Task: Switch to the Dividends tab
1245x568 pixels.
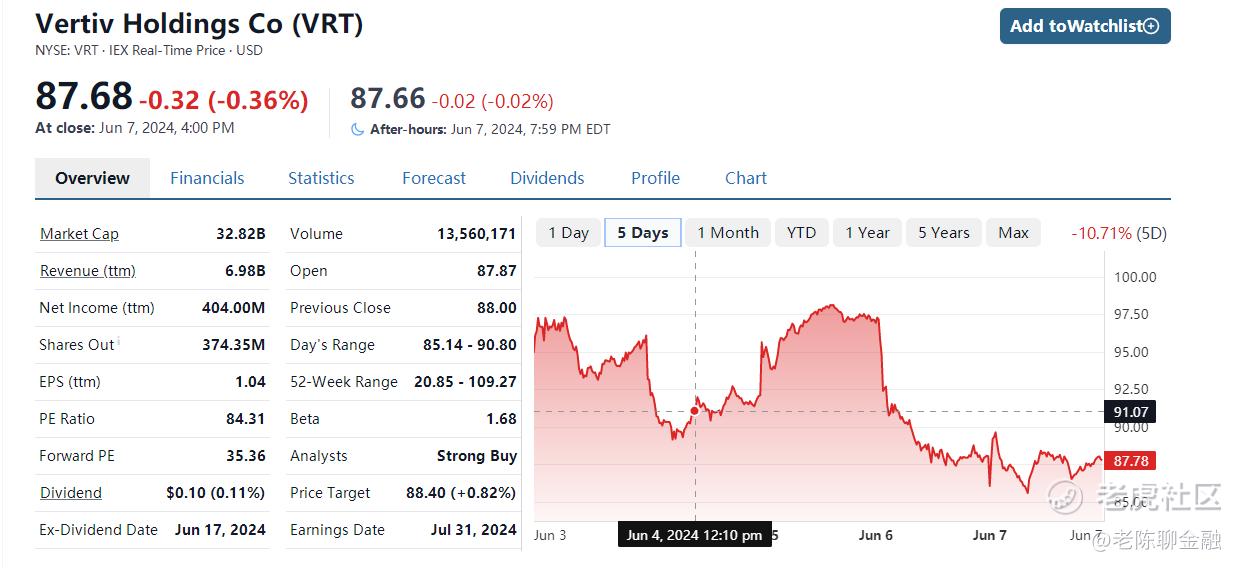Action: (547, 178)
